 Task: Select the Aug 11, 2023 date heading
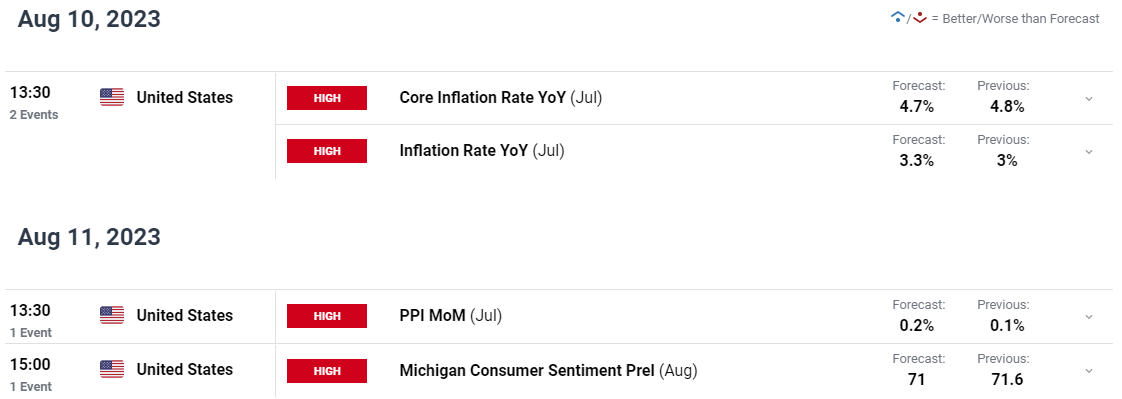click(x=89, y=237)
